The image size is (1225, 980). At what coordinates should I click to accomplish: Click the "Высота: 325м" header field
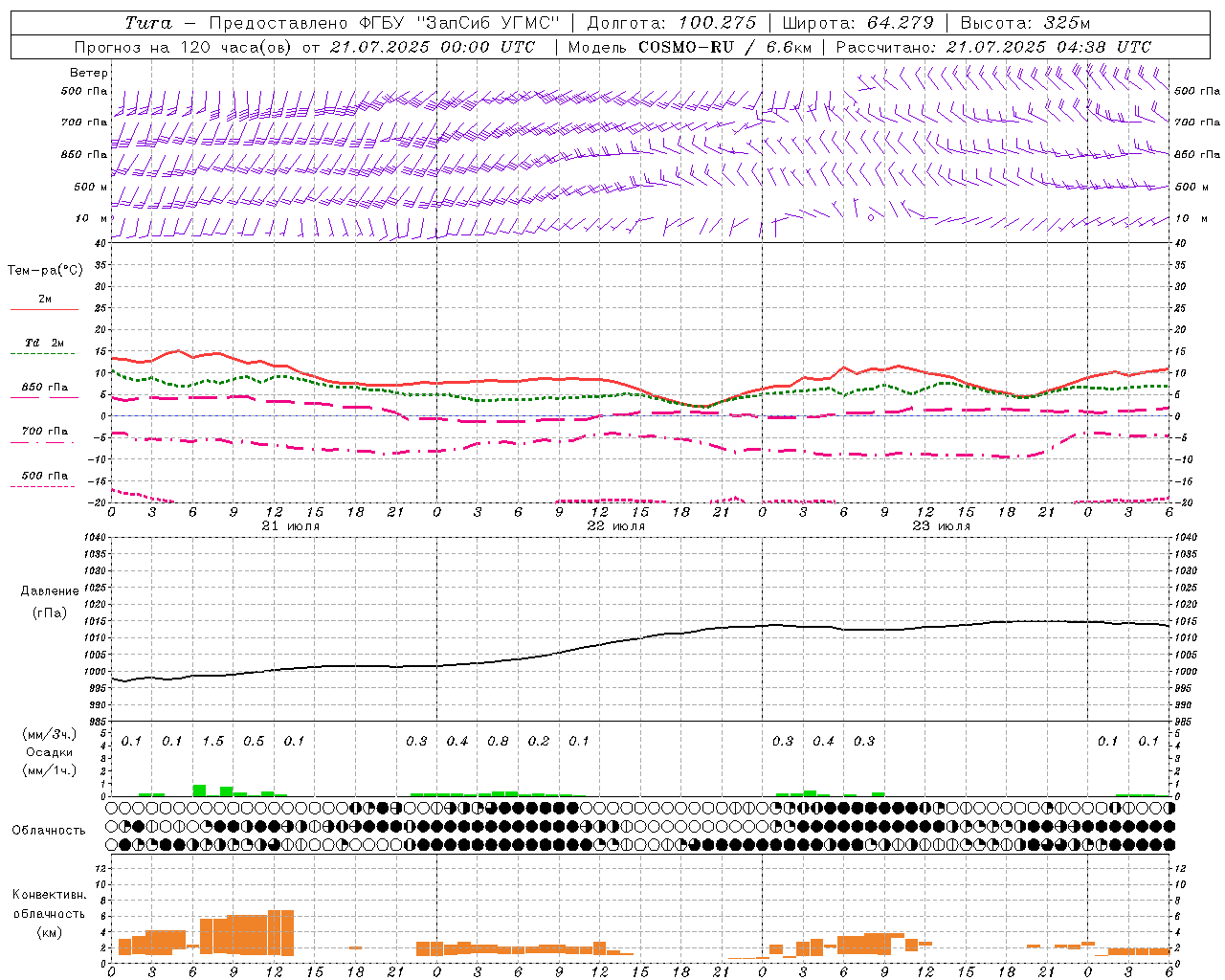(x=1025, y=23)
